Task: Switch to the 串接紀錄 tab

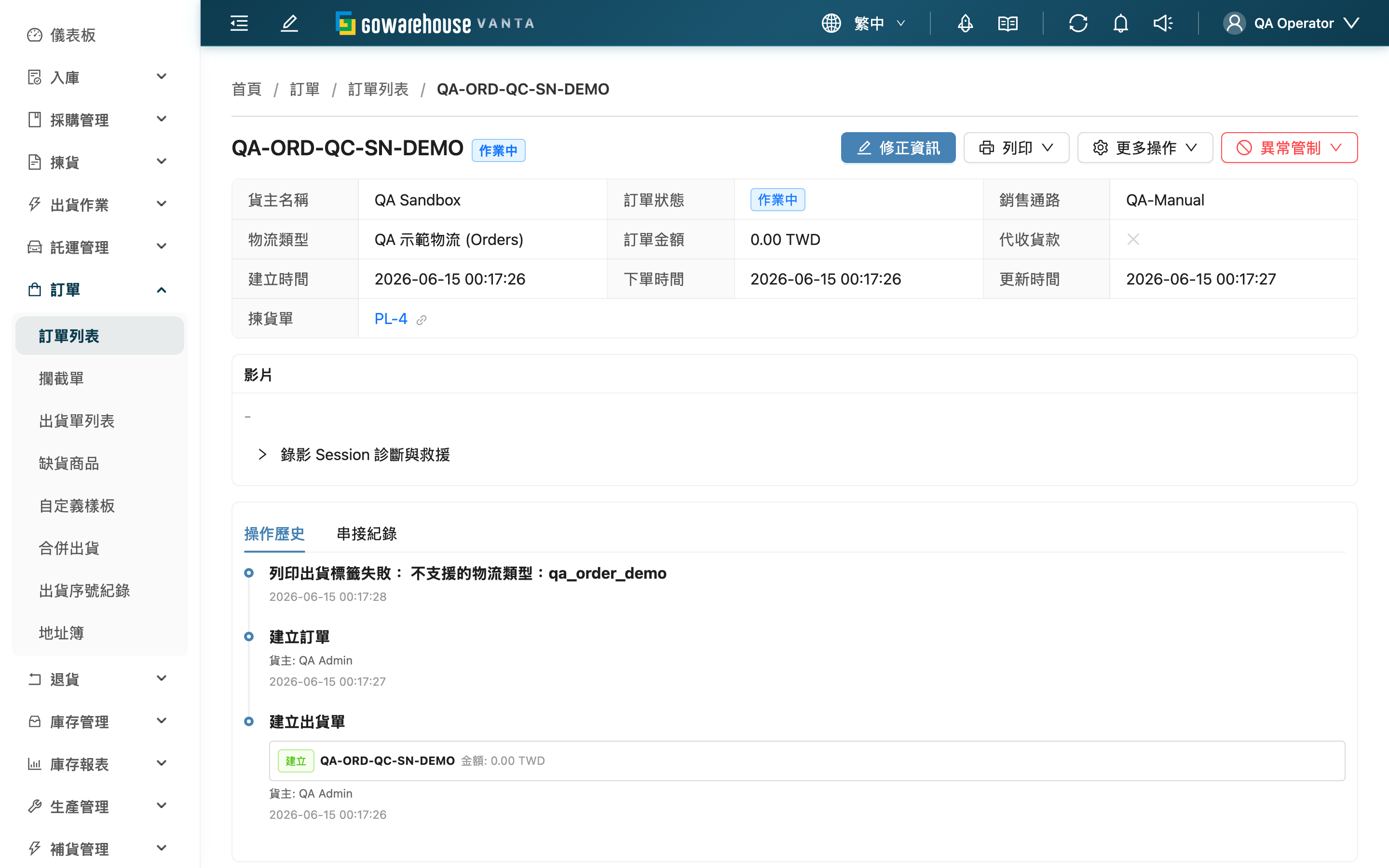Action: point(366,534)
